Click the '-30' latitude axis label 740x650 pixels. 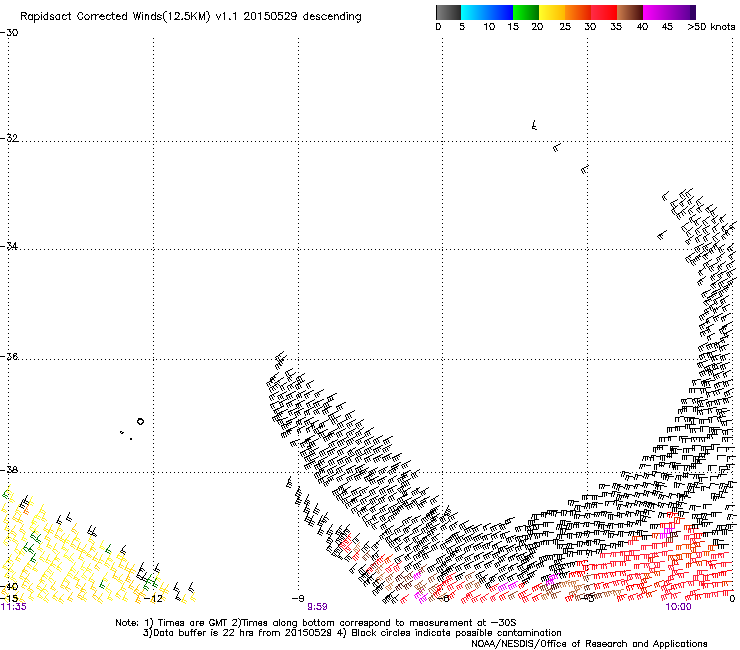pos(9,33)
